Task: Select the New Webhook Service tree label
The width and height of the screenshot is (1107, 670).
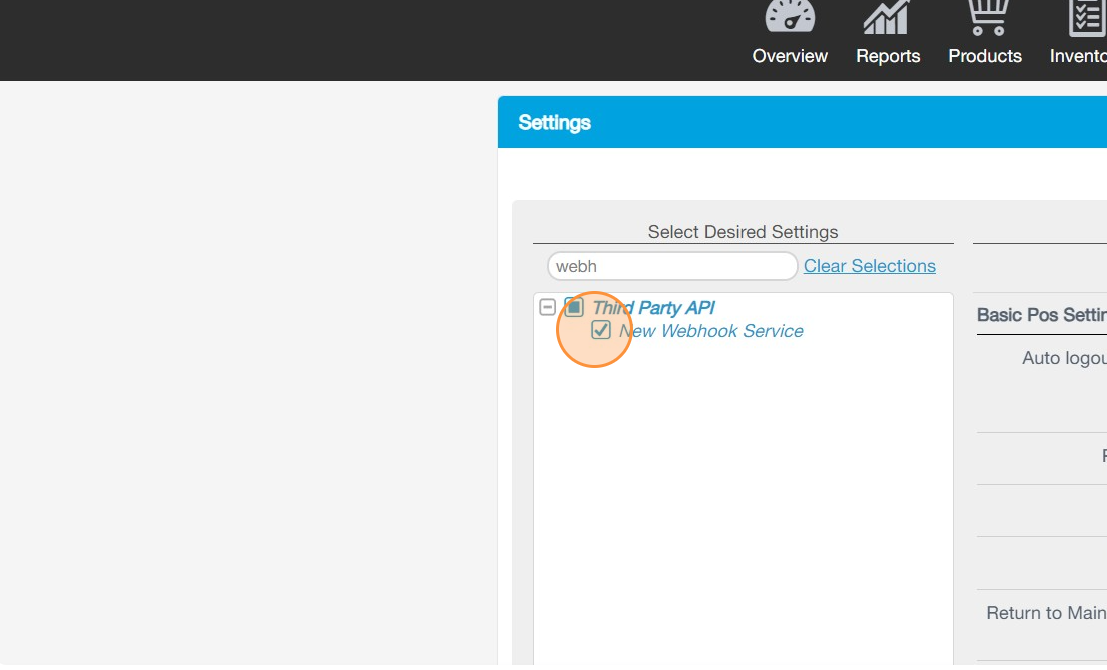Action: (x=711, y=331)
